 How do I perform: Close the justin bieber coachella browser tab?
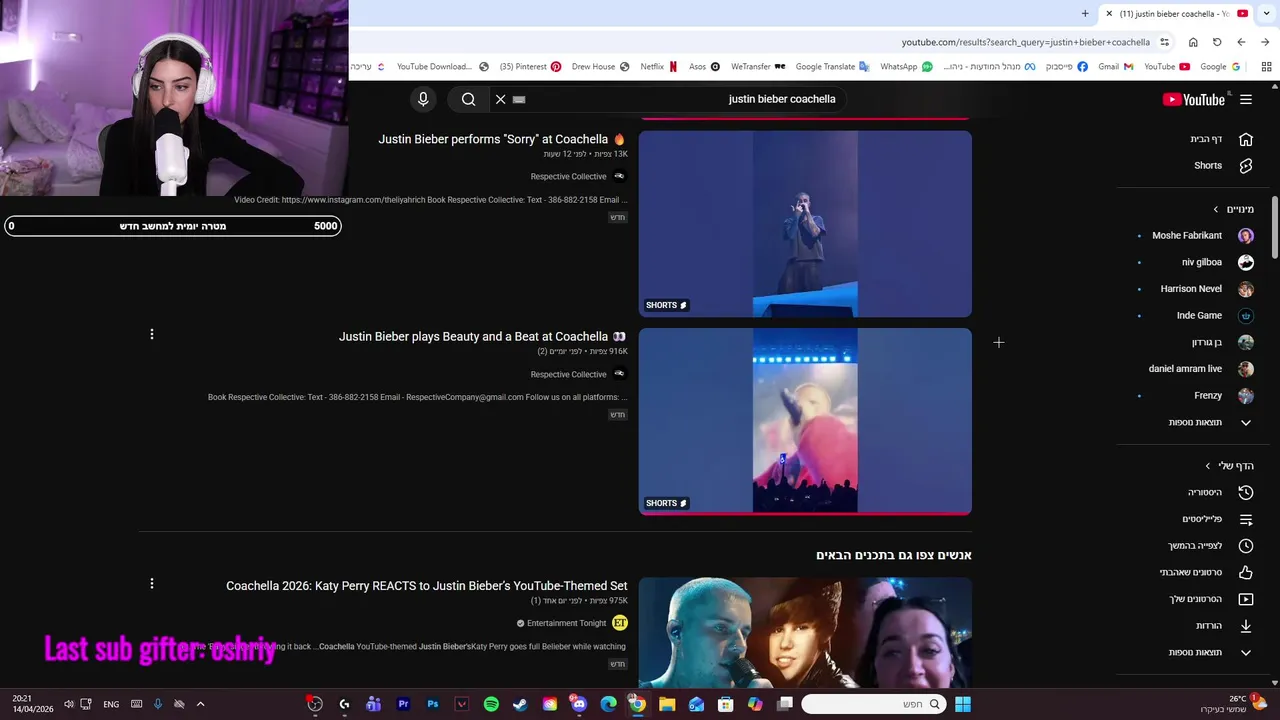(1108, 14)
